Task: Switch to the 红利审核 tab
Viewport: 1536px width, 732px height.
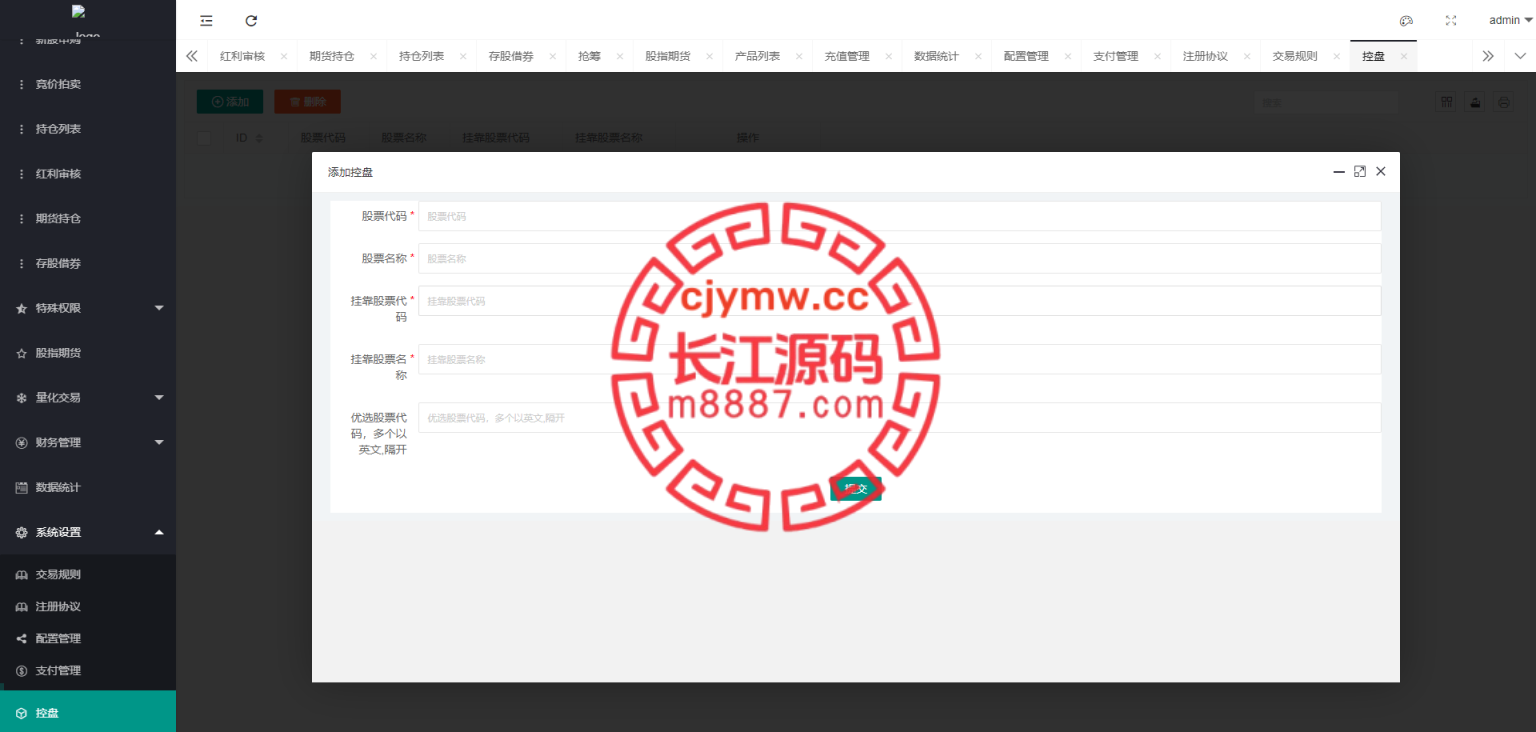Action: click(243, 56)
